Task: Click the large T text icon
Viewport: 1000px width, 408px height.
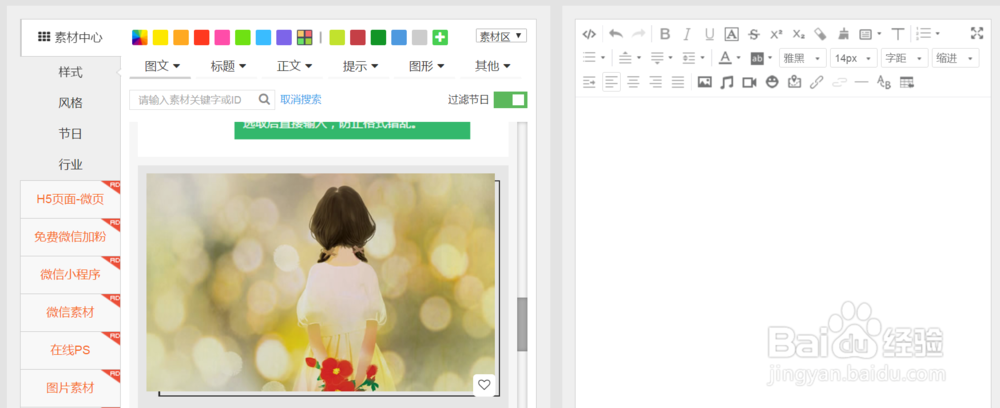Action: (x=897, y=34)
